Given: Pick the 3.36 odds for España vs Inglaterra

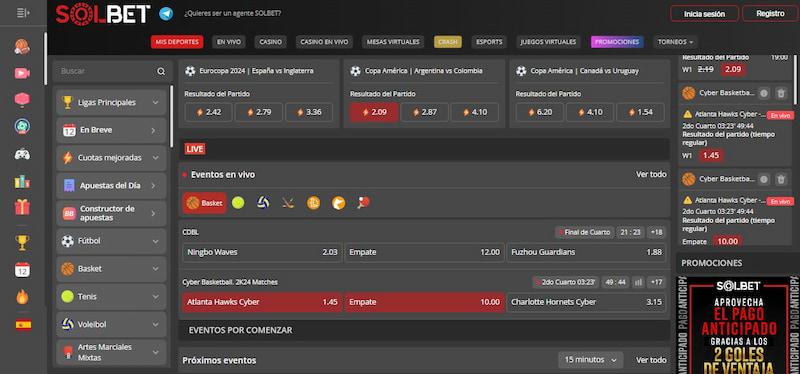Looking at the screenshot, I should 309,112.
